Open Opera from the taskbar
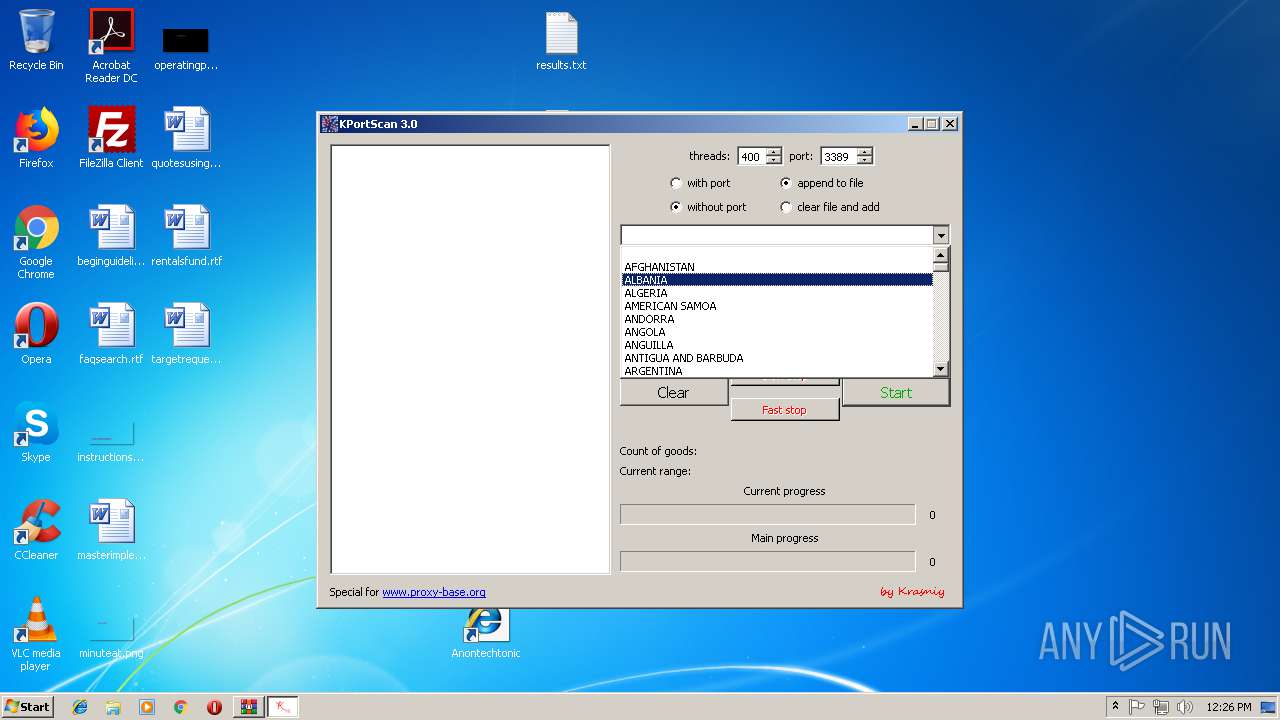The width and height of the screenshot is (1280, 720). coord(214,707)
